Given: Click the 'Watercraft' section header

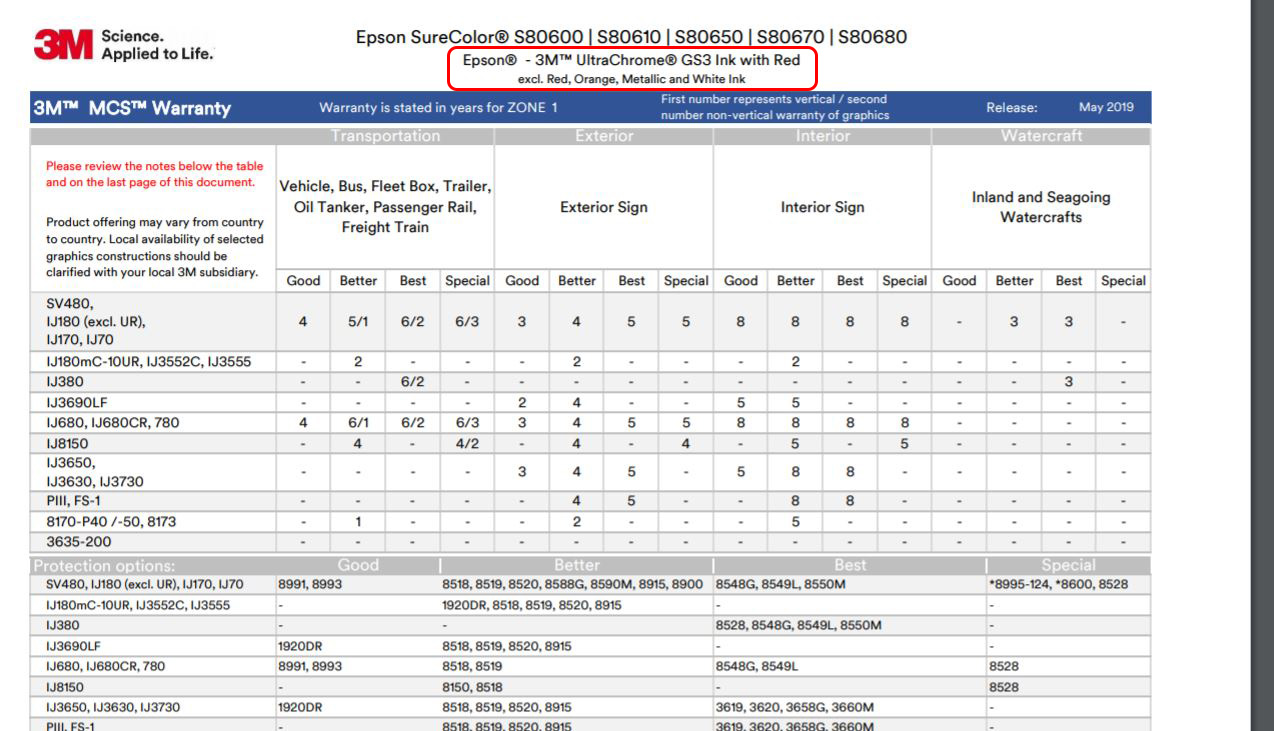Looking at the screenshot, I should point(1041,136).
